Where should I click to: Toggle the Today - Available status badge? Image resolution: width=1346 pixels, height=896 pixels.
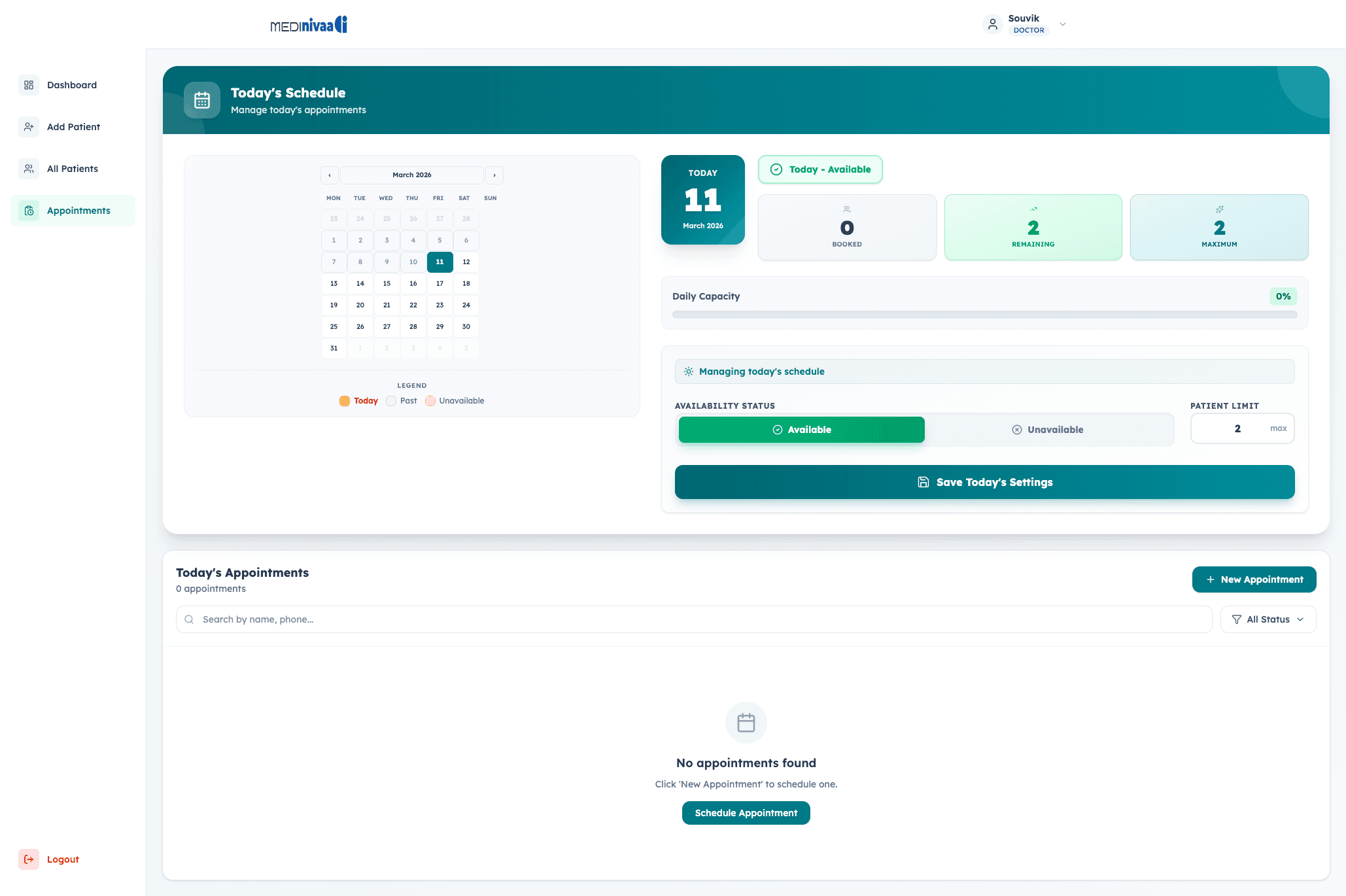[x=820, y=169]
